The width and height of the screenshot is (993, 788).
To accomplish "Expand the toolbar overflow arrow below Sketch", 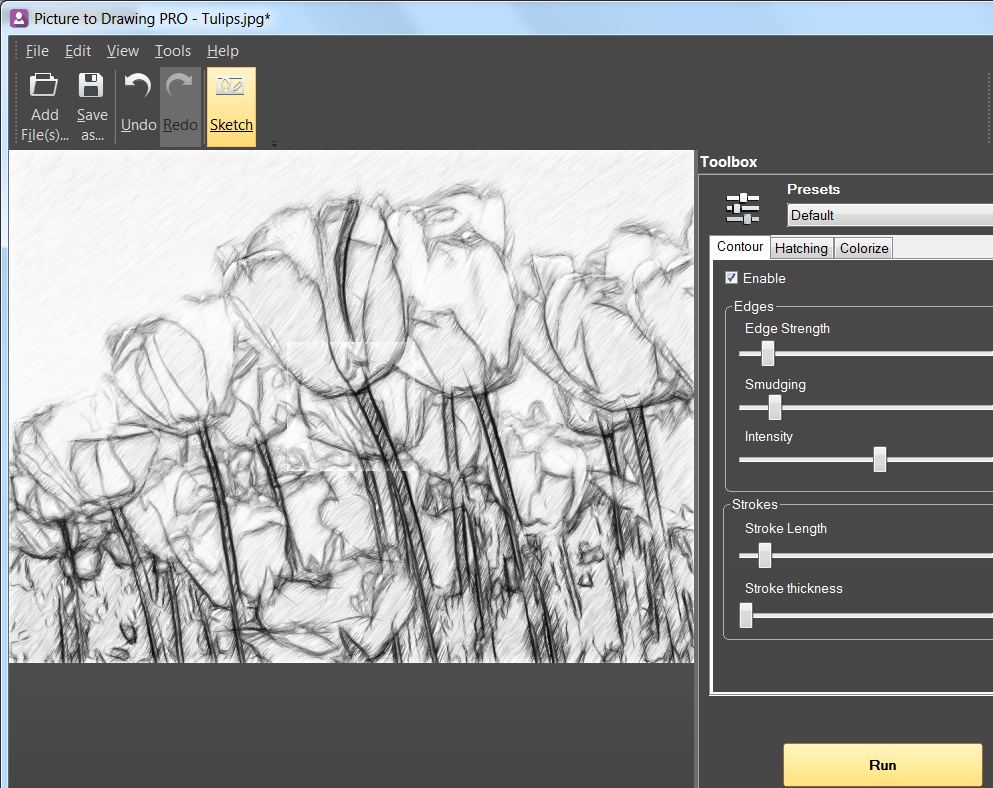I will coord(275,144).
